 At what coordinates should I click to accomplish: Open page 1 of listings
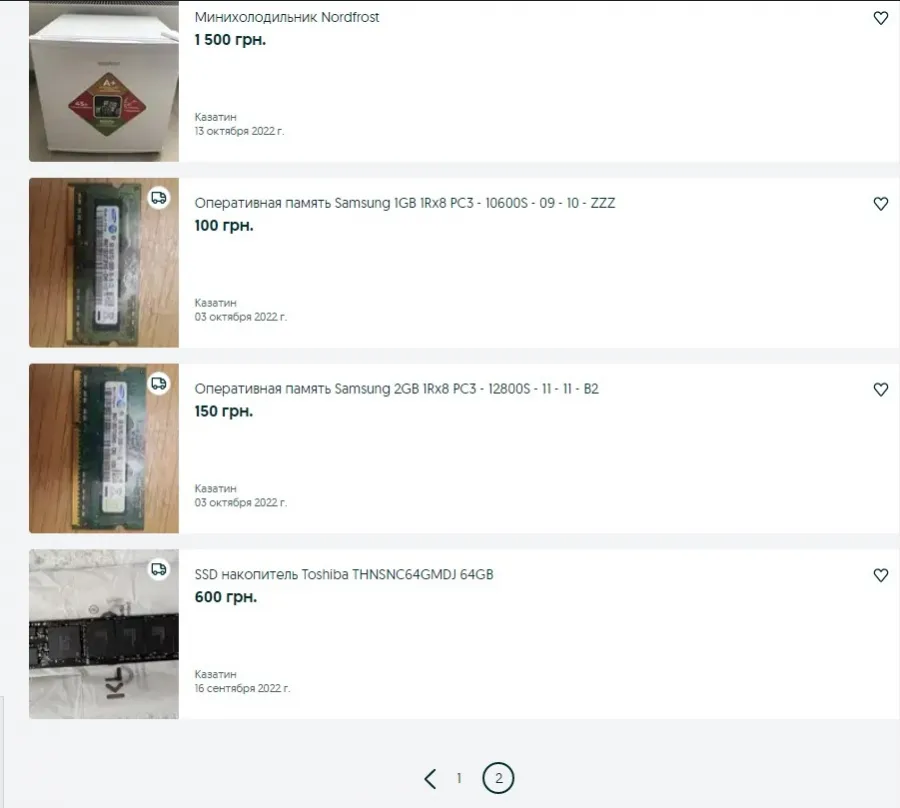pyautogui.click(x=459, y=778)
